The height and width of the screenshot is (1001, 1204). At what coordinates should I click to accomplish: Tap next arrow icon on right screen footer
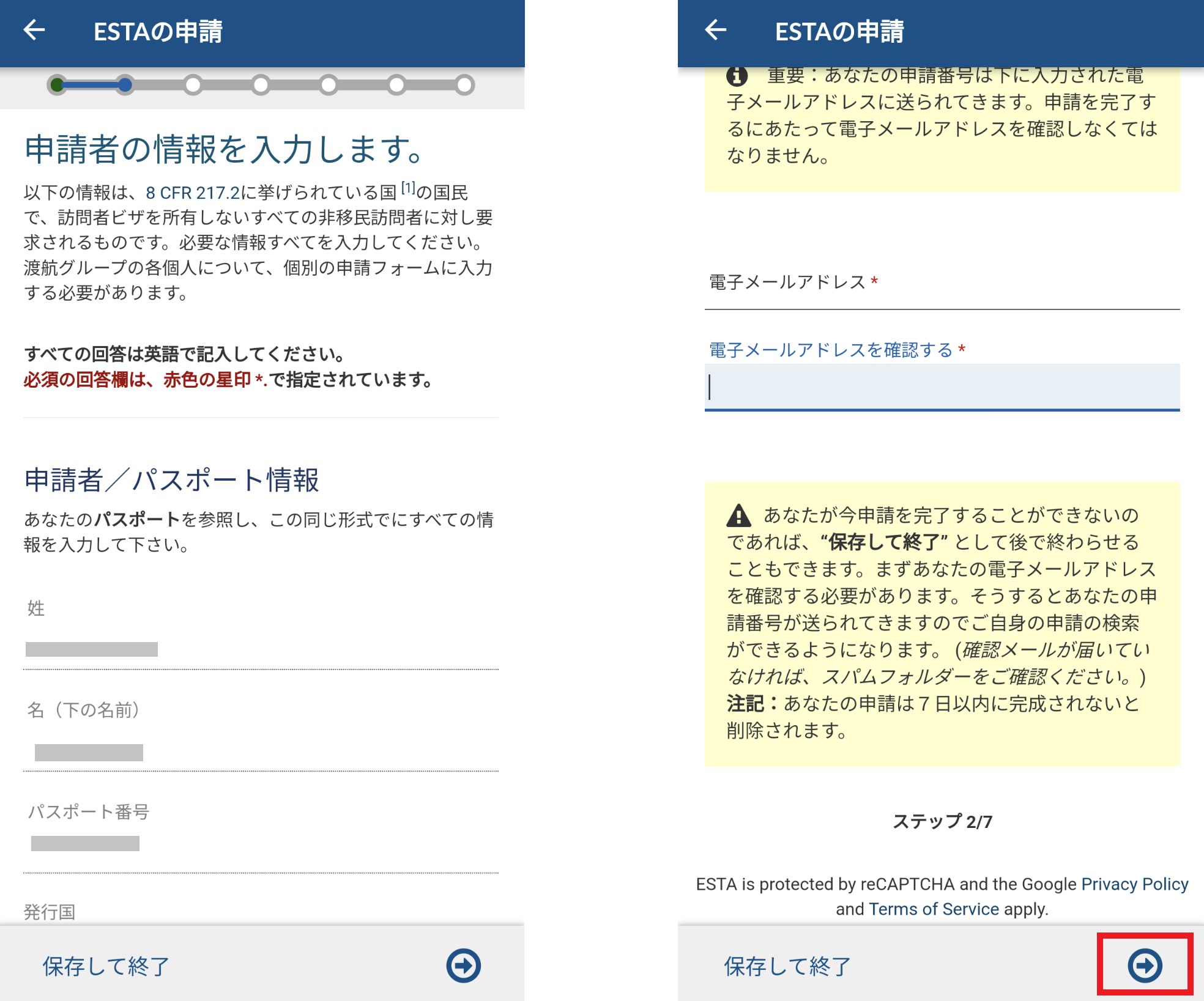[x=1145, y=966]
